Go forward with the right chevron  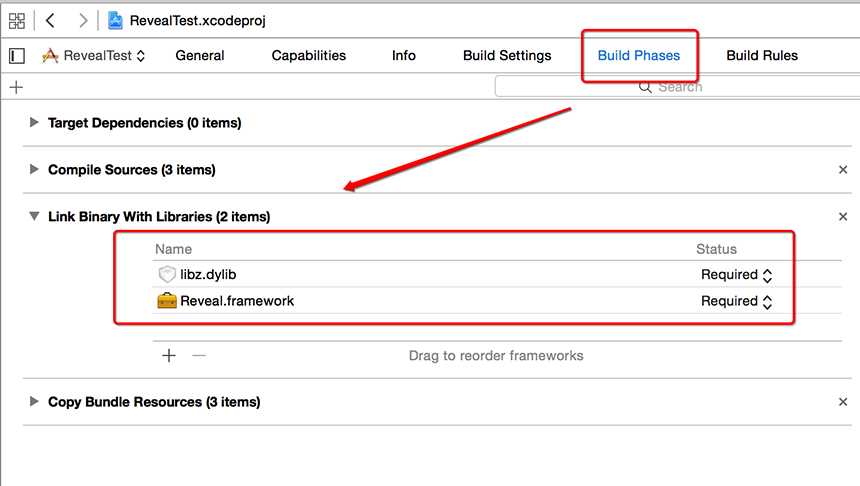[82, 20]
